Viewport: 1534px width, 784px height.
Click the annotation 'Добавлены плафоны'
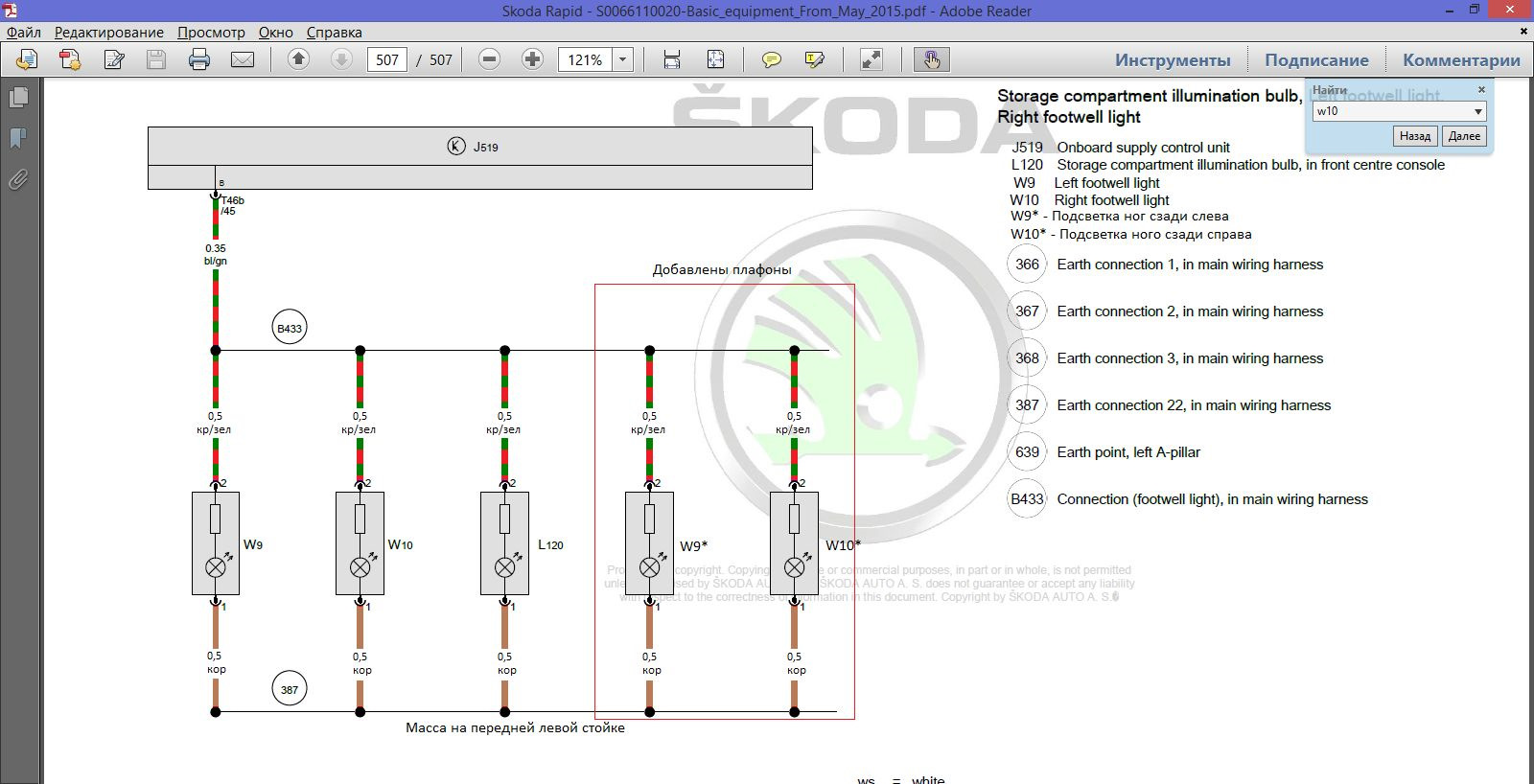click(722, 269)
